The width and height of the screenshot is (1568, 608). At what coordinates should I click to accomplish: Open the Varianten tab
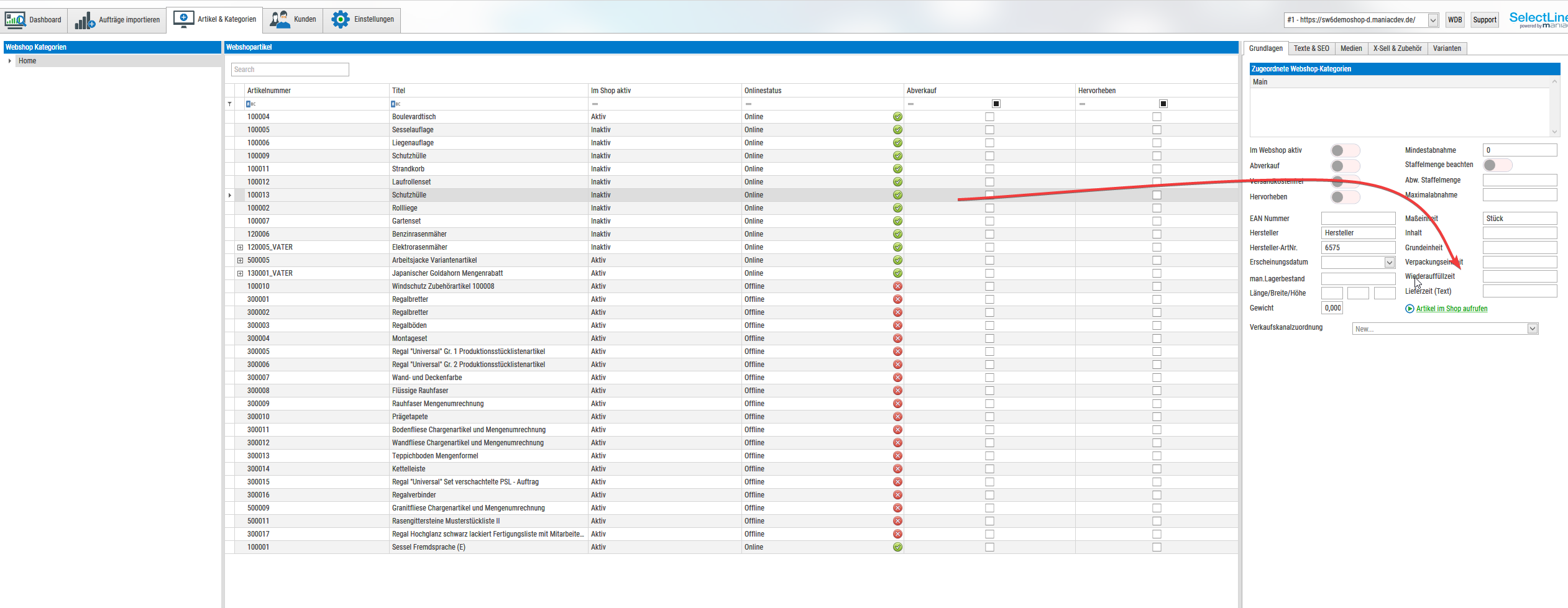(x=1446, y=48)
